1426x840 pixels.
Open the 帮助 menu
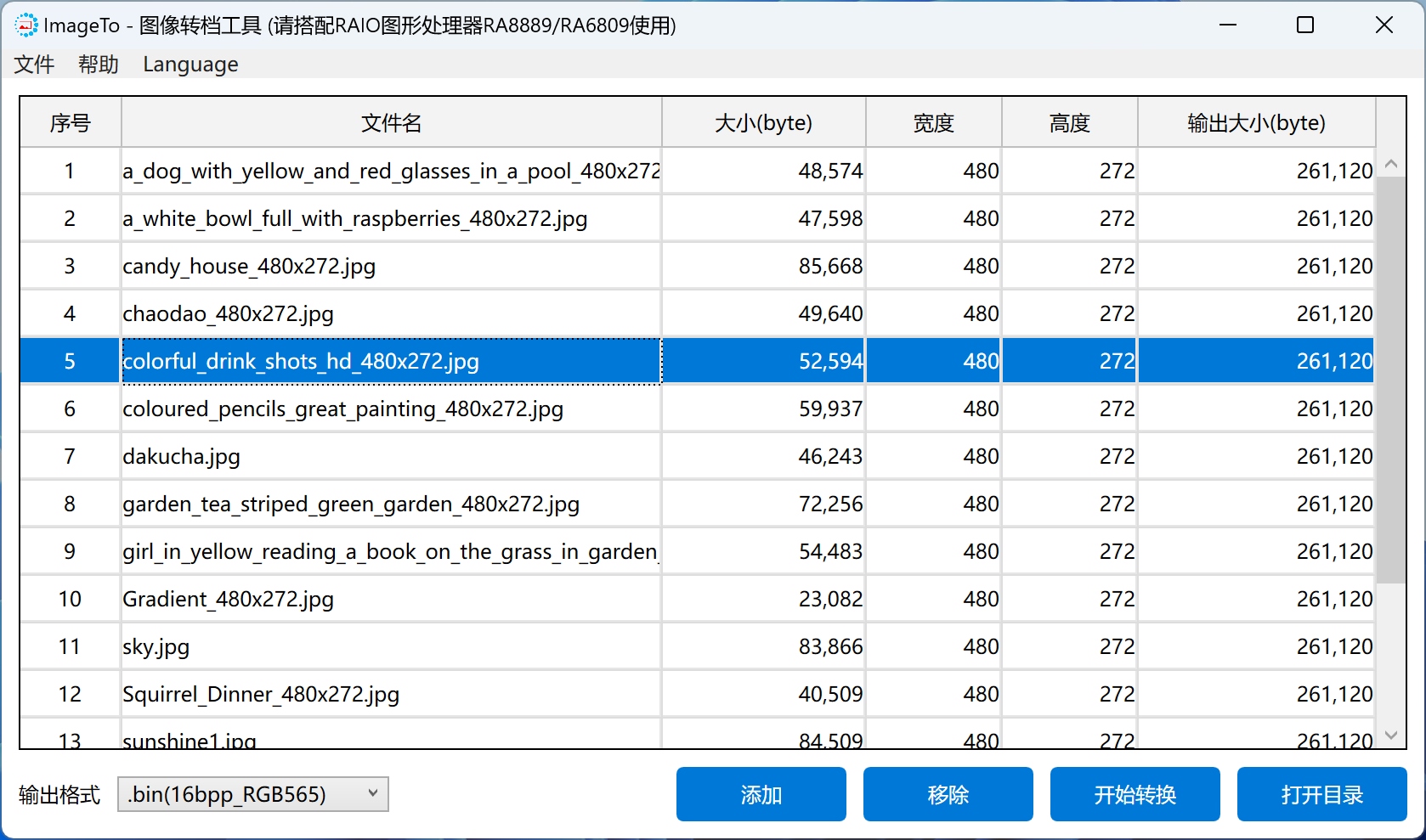(99, 65)
